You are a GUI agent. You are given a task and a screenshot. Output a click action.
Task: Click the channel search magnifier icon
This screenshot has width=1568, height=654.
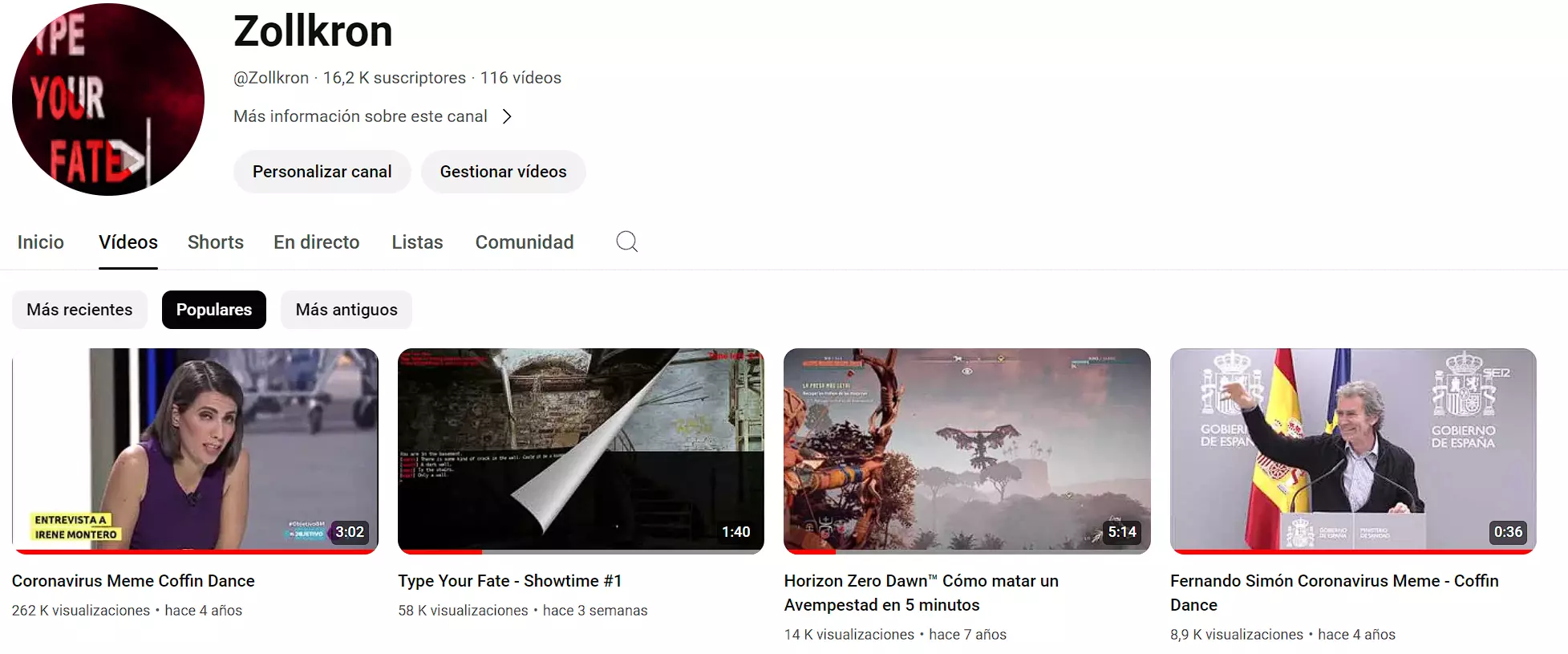click(x=627, y=242)
